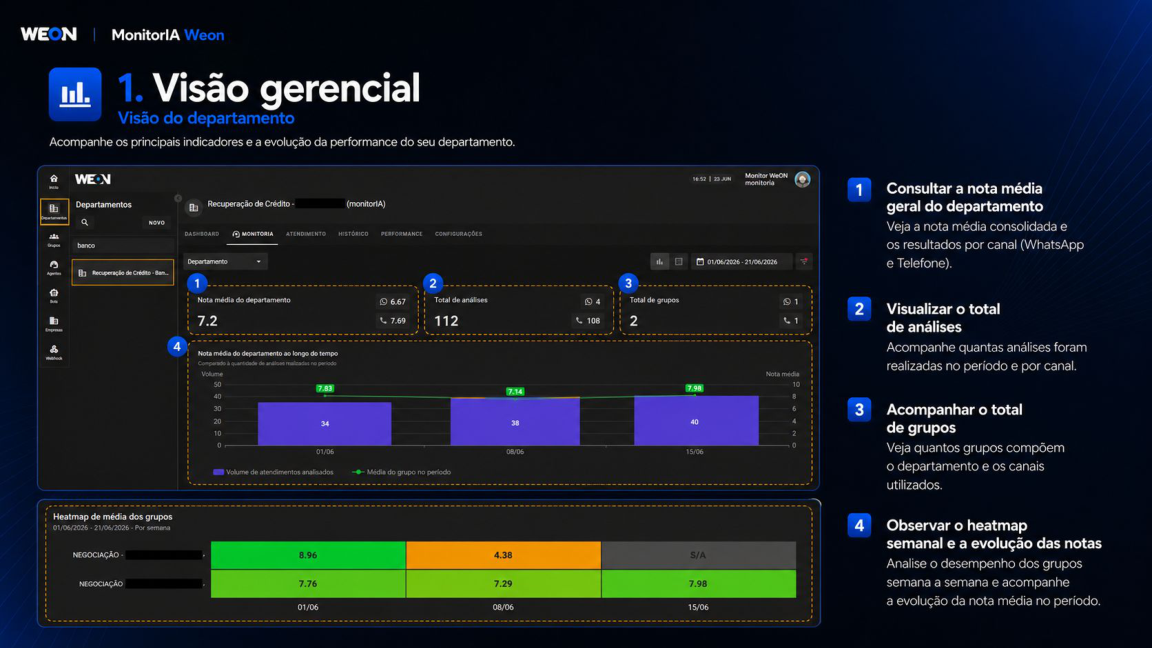The height and width of the screenshot is (648, 1152).
Task: Collapse the Departamentos panel arrow
Action: [x=178, y=198]
